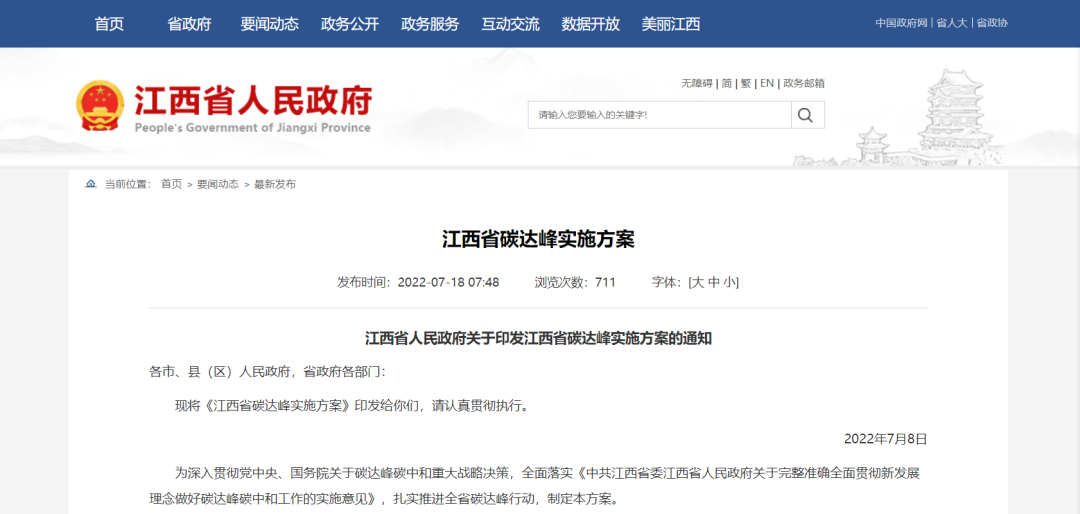
Task: Switch the site to EN
Action: pyautogui.click(x=767, y=83)
